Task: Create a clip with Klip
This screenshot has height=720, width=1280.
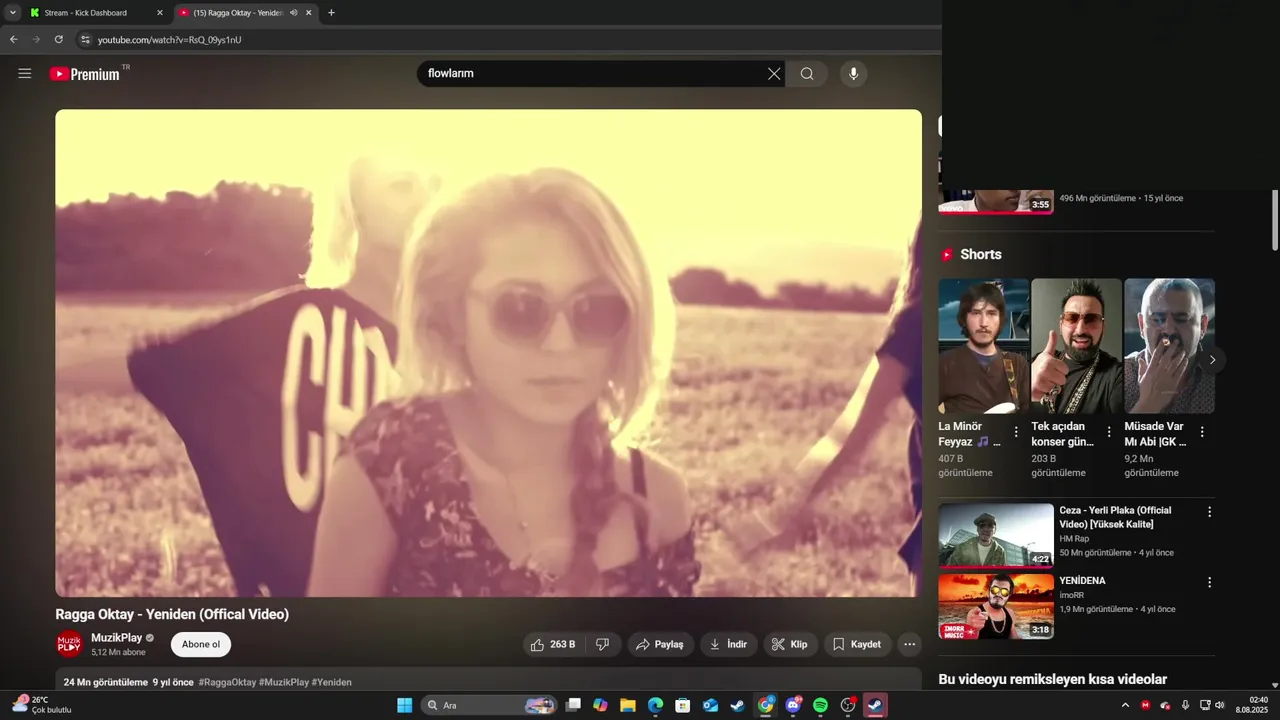Action: 790,644
